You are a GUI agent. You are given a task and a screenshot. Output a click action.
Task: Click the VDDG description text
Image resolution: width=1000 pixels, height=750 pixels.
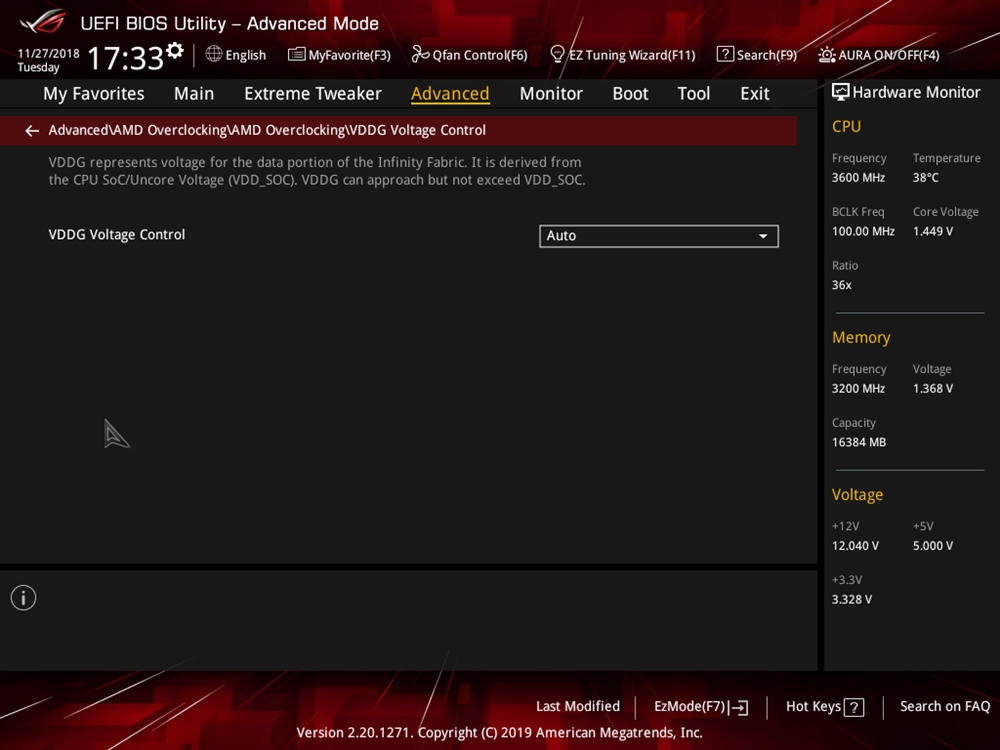pyautogui.click(x=317, y=171)
